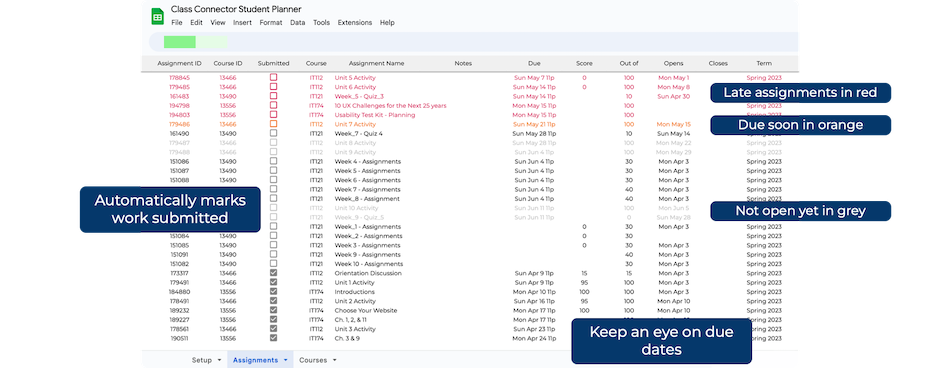This screenshot has height=368, width=940.
Task: Uncheck Submitted box for Ch. 3 & 9
Action: pos(273,338)
